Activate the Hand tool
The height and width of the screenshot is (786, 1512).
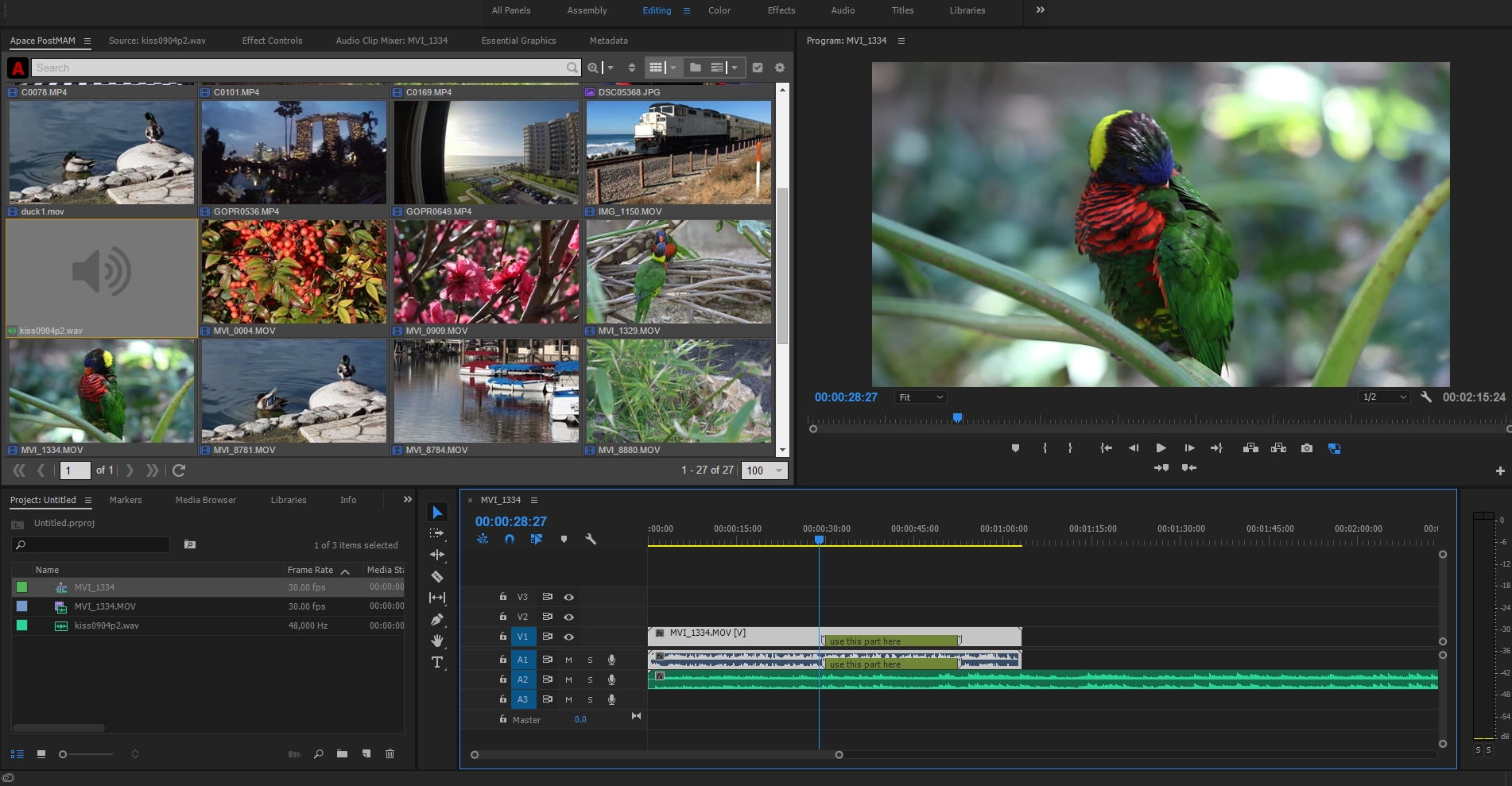tap(437, 641)
